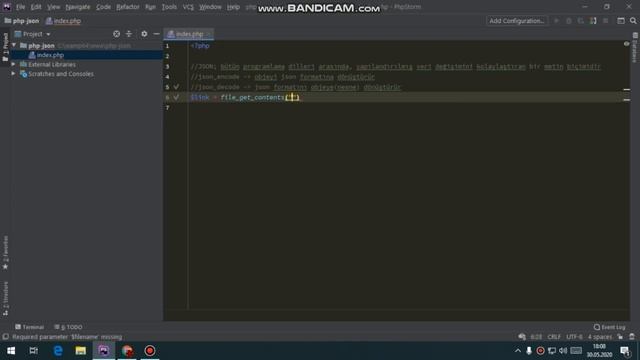Click the Run play icon in toolbar
640x360 pixels.
tap(556, 21)
